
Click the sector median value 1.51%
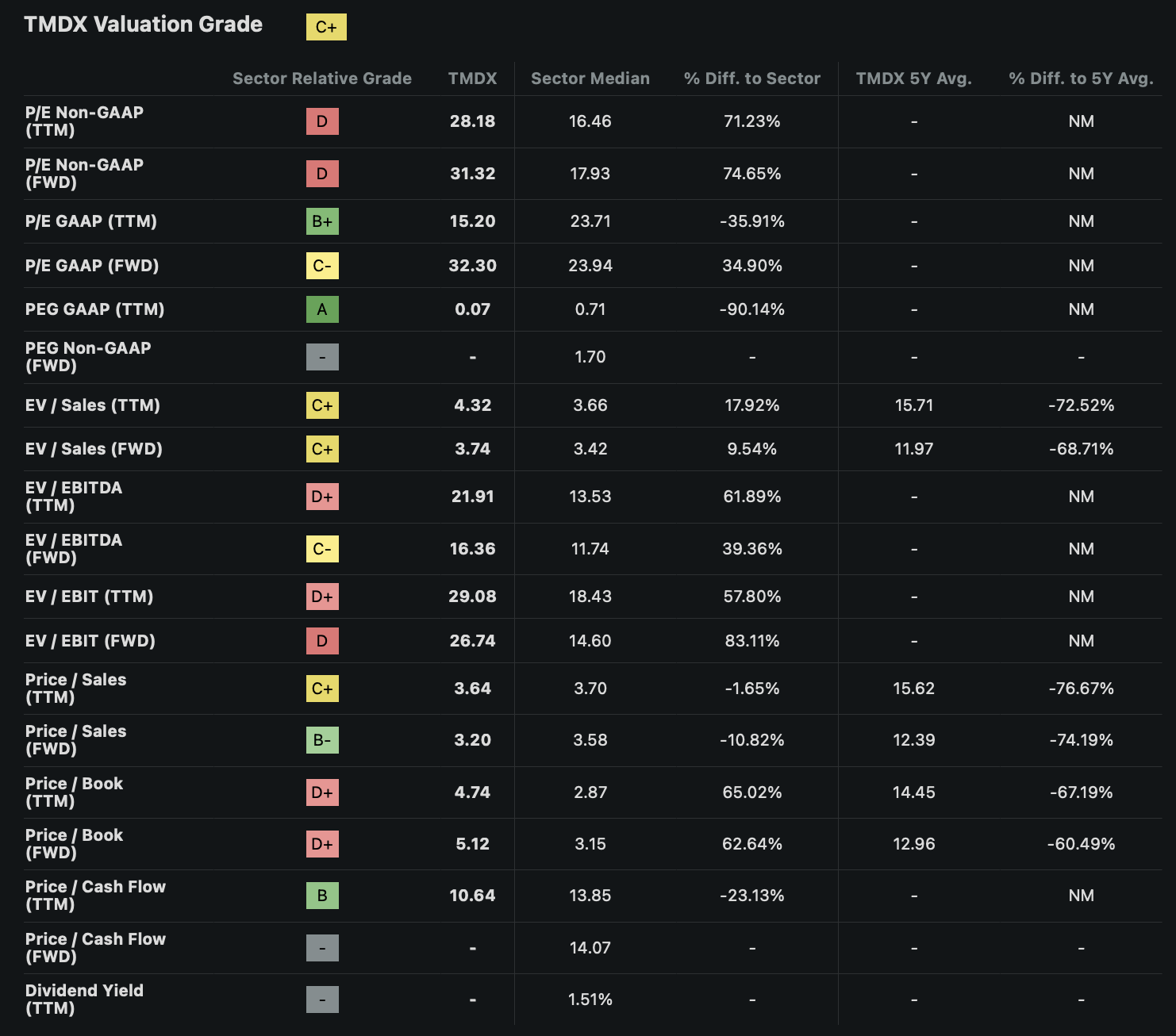tap(590, 1000)
